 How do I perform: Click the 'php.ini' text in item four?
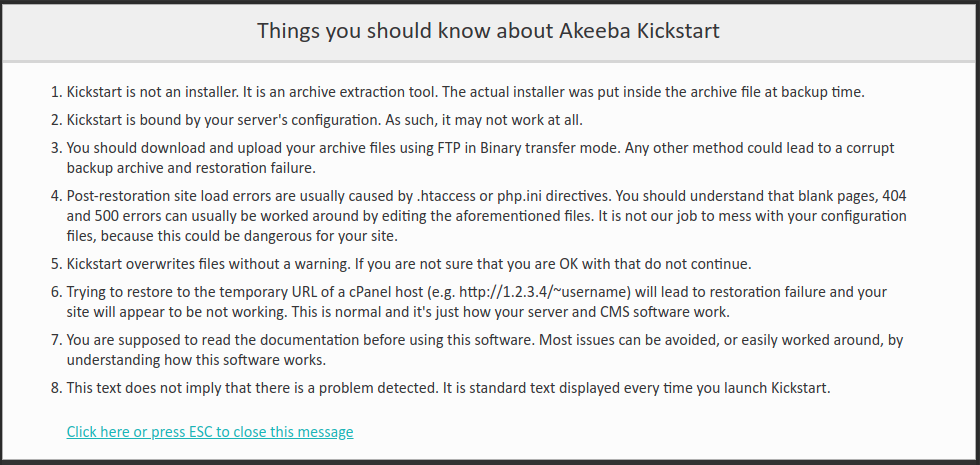(x=521, y=196)
